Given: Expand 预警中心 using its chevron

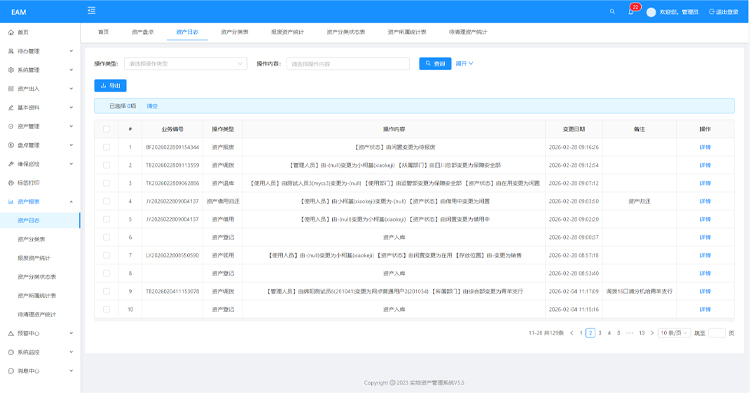Looking at the screenshot, I should [71, 333].
